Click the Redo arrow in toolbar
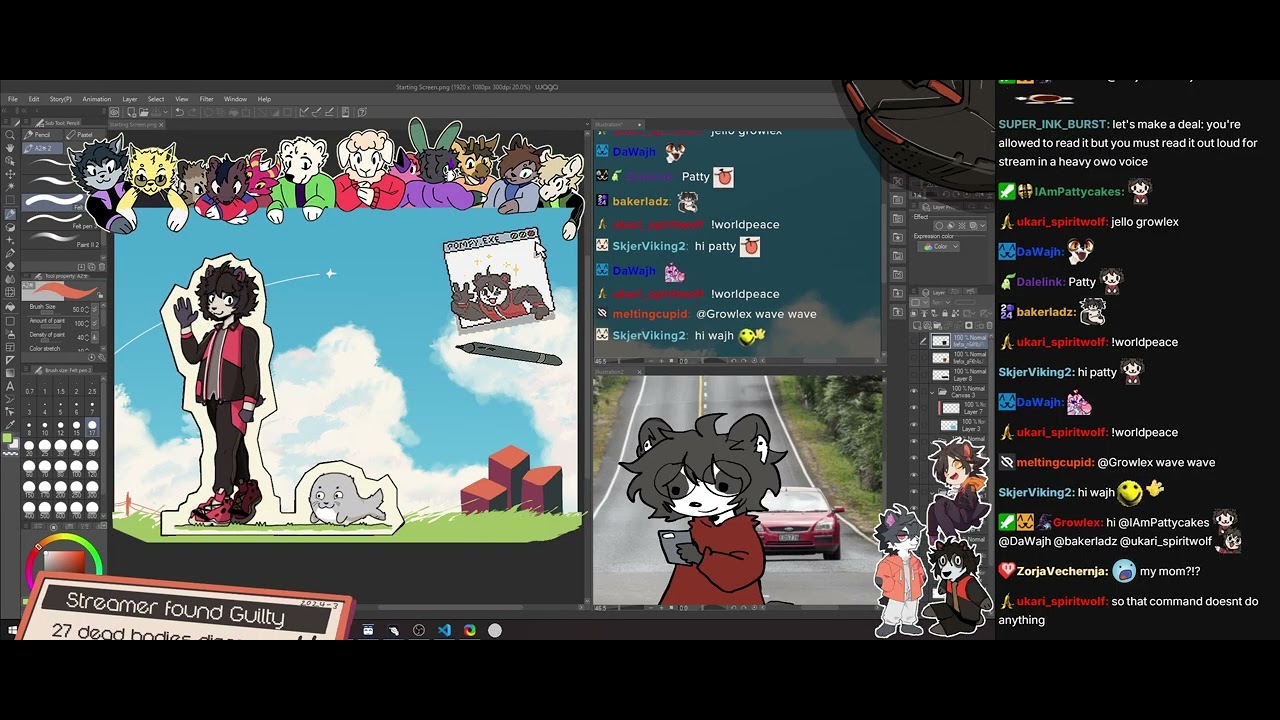The image size is (1280, 720). [x=192, y=112]
